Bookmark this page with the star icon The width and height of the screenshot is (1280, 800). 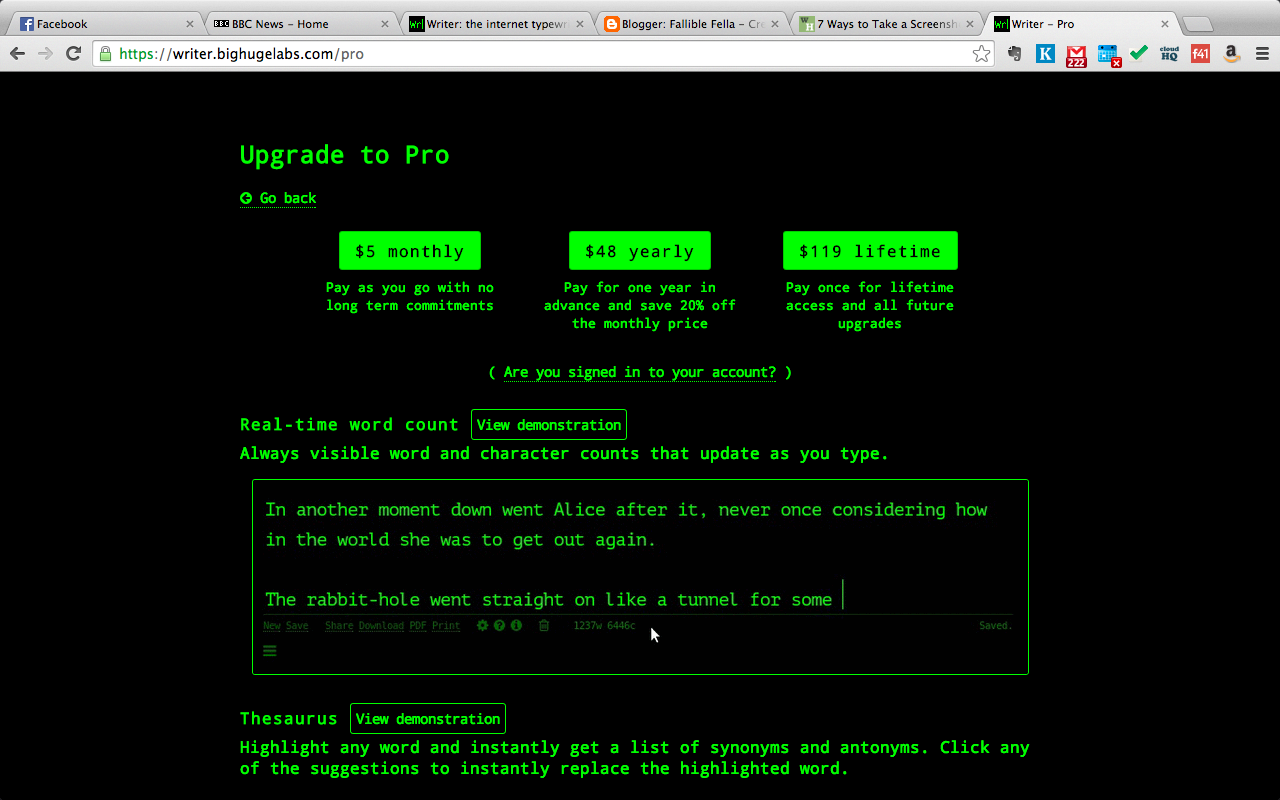pos(981,54)
